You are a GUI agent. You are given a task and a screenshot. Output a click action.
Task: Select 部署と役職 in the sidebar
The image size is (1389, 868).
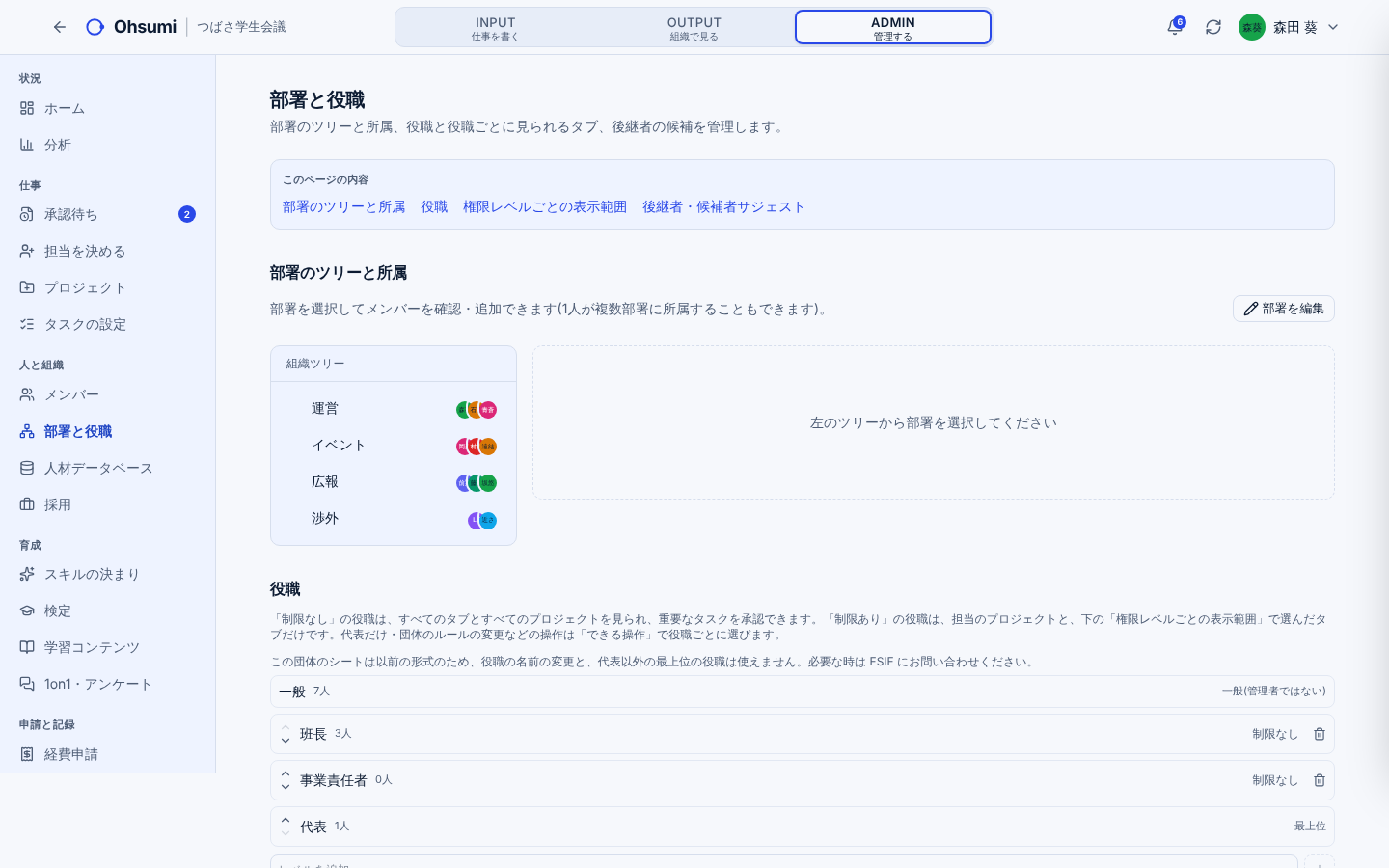click(x=107, y=431)
